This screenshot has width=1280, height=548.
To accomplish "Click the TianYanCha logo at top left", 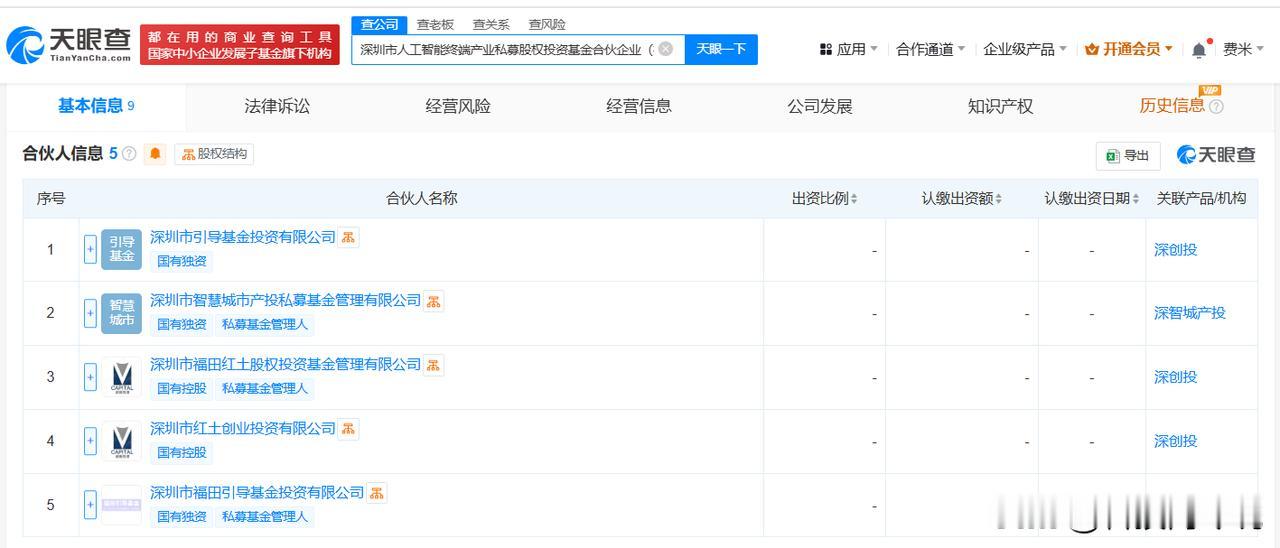I will point(69,45).
